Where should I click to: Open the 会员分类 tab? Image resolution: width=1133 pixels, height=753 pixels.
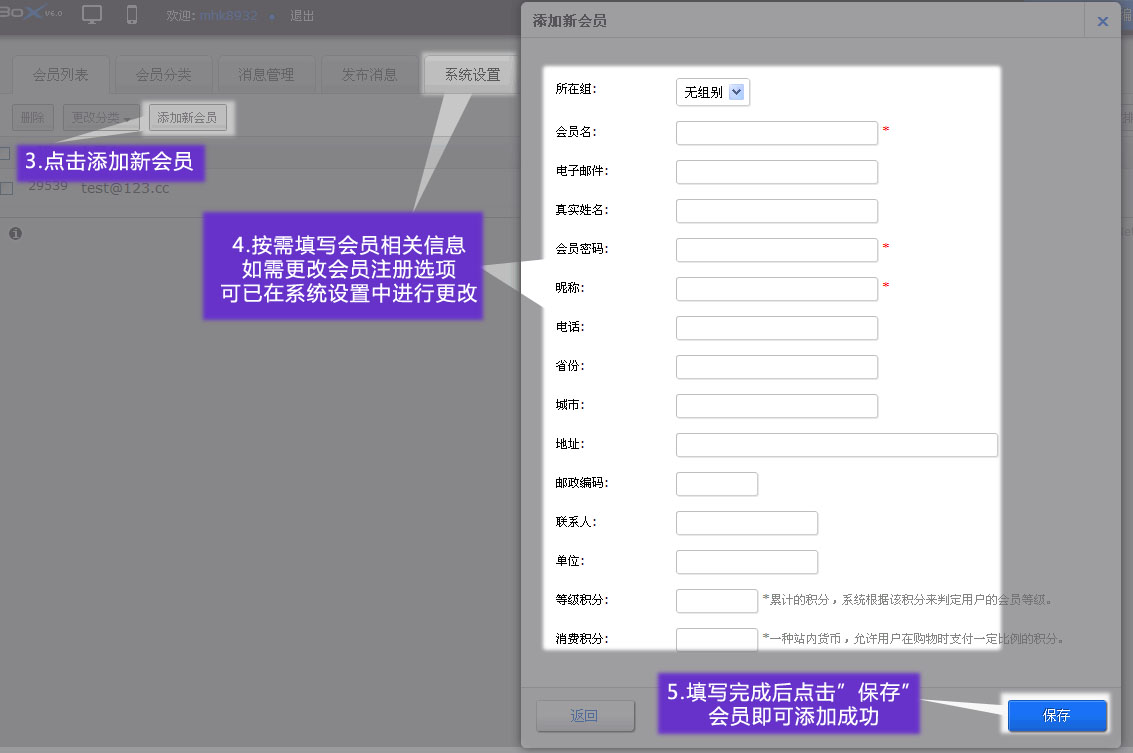click(163, 75)
